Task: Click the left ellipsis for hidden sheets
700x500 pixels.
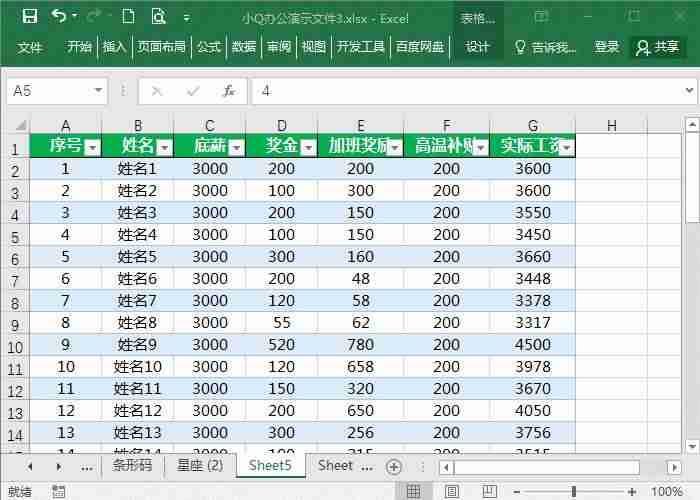Action: tap(87, 468)
